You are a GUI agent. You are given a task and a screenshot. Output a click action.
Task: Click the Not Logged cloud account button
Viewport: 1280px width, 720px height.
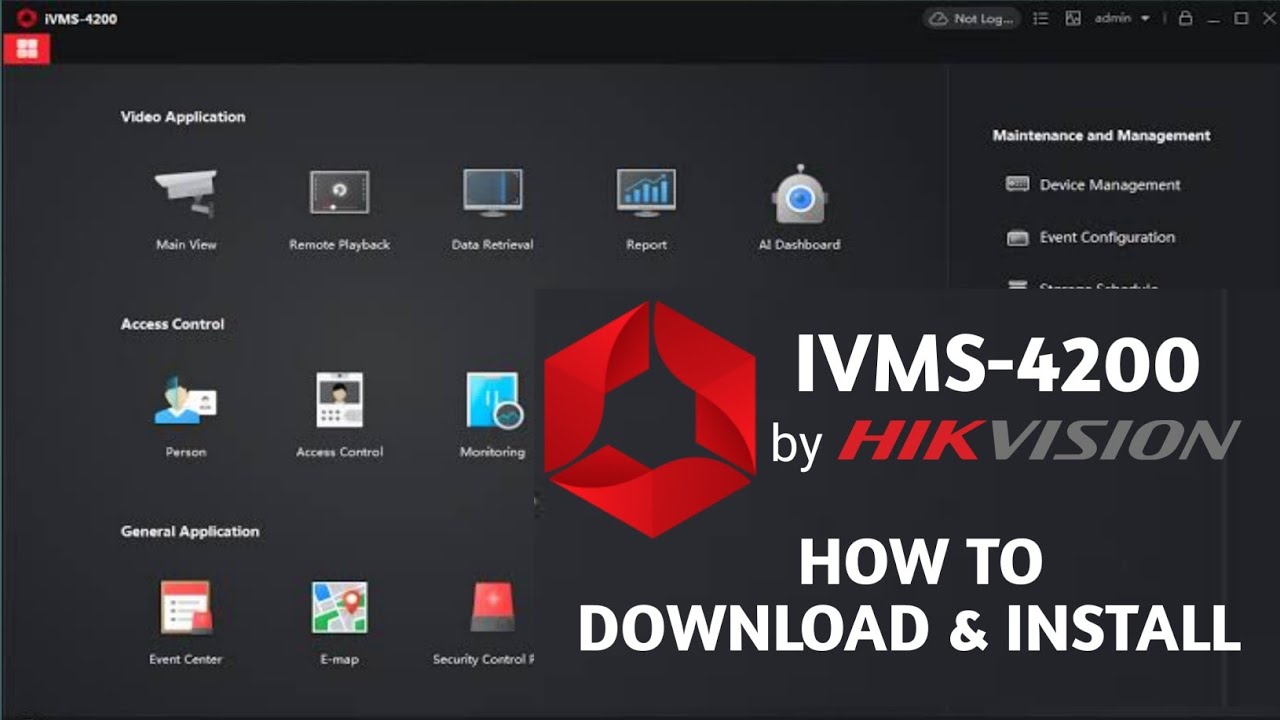click(x=971, y=18)
